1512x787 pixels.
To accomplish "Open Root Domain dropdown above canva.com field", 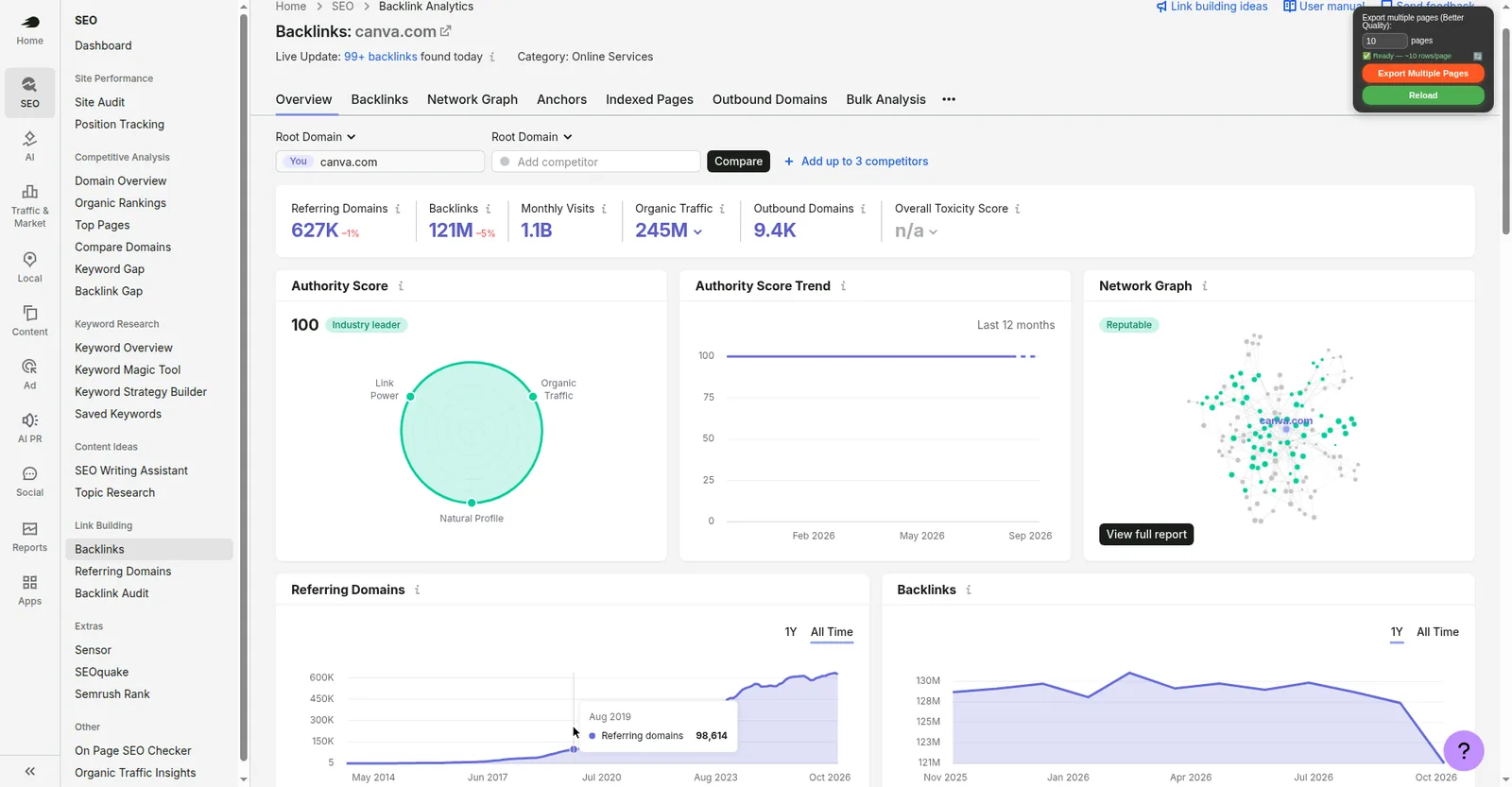I will [x=316, y=137].
